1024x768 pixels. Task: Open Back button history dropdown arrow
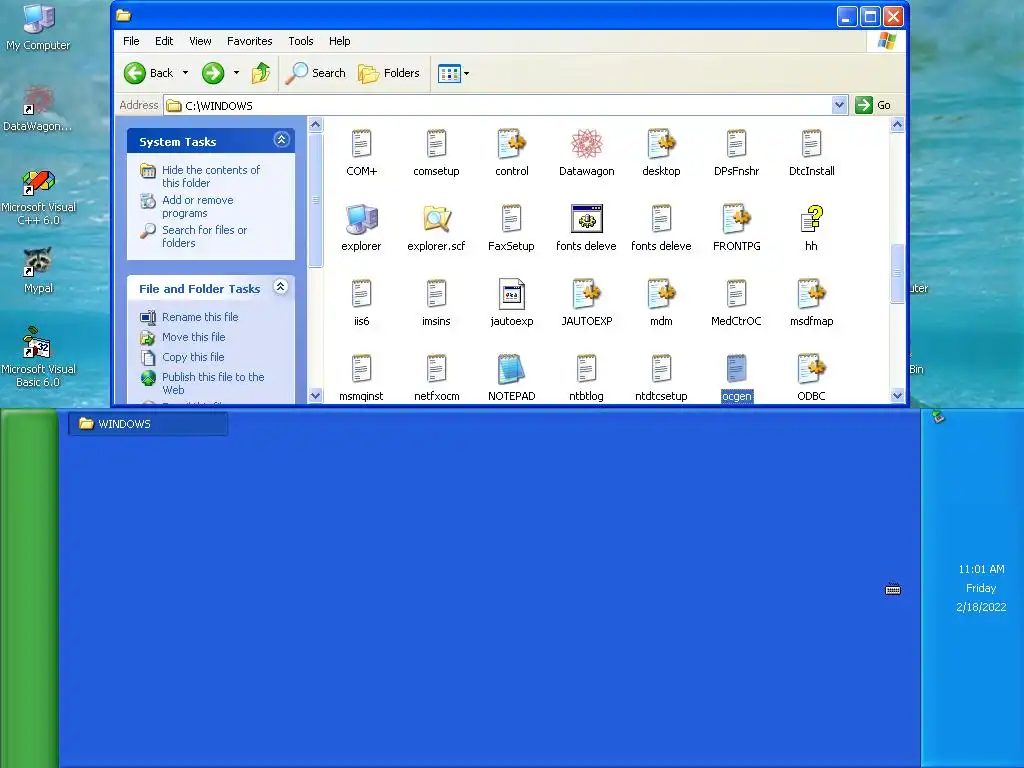(x=185, y=73)
